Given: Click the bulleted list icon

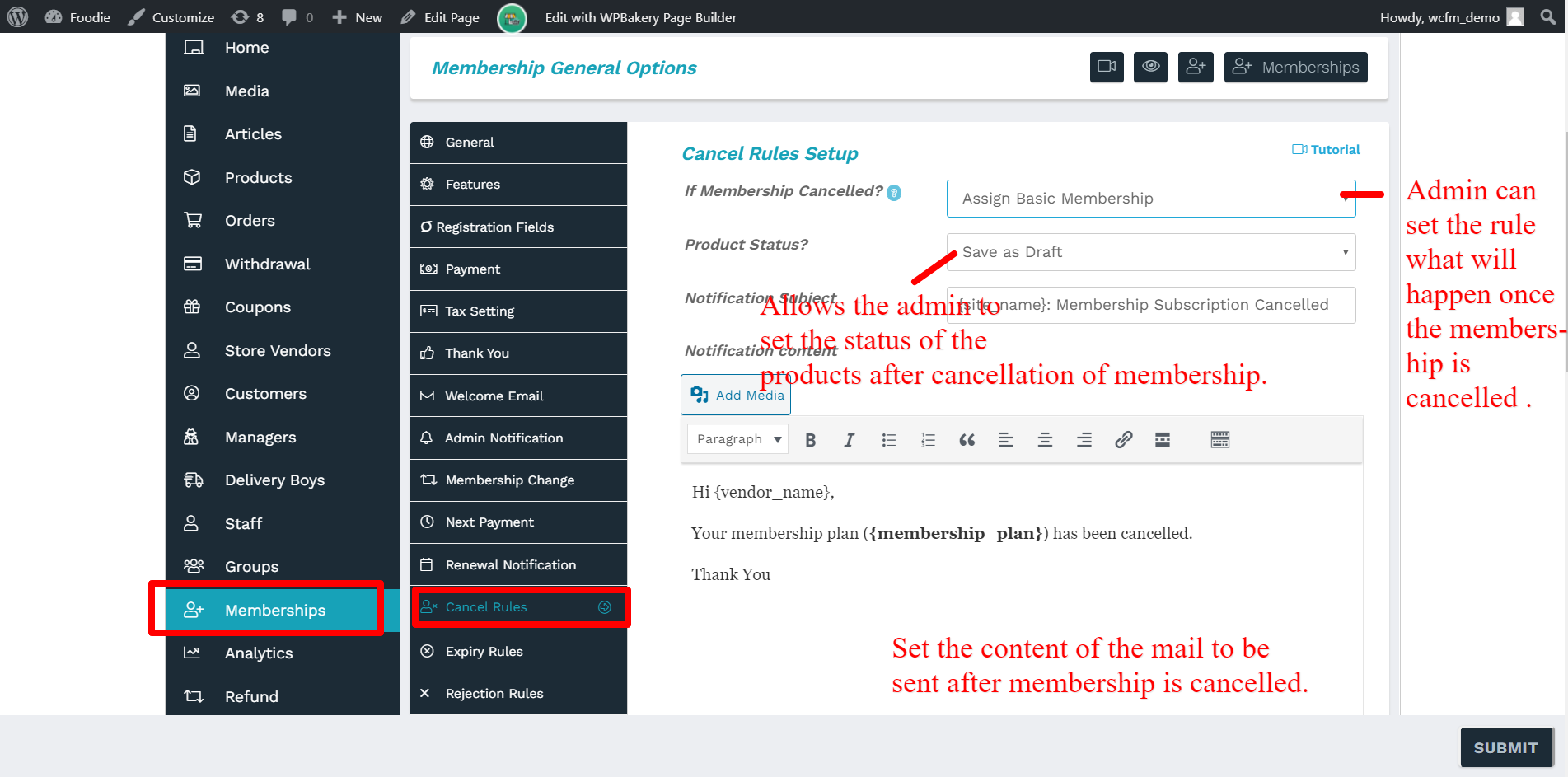Looking at the screenshot, I should point(888,440).
